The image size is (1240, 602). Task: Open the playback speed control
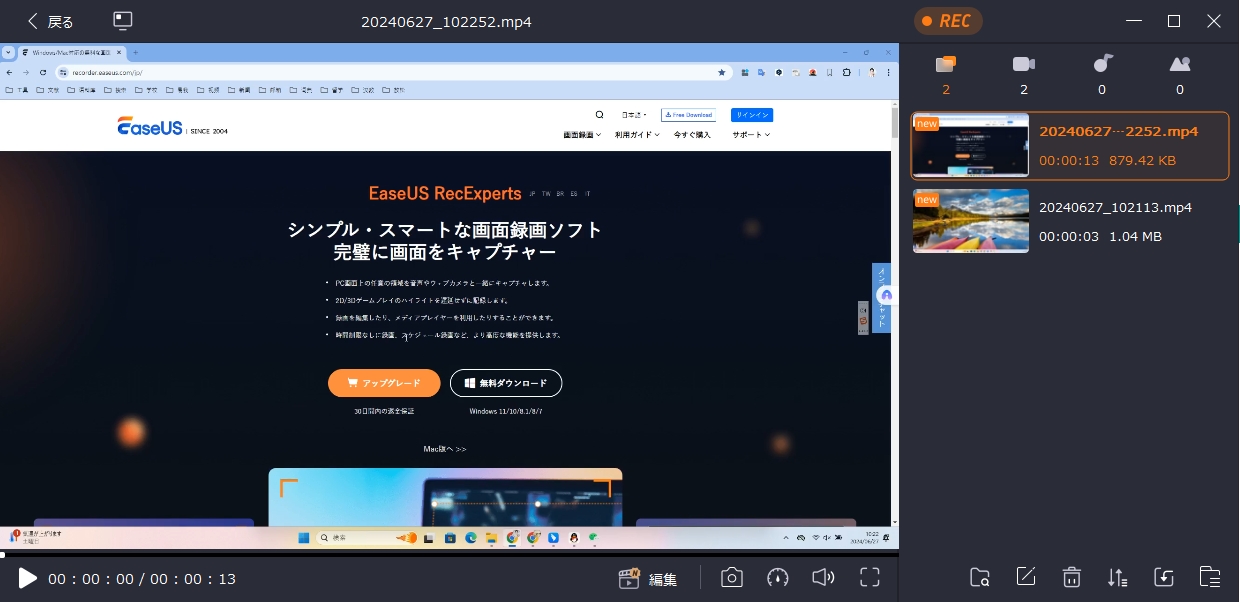pos(777,577)
